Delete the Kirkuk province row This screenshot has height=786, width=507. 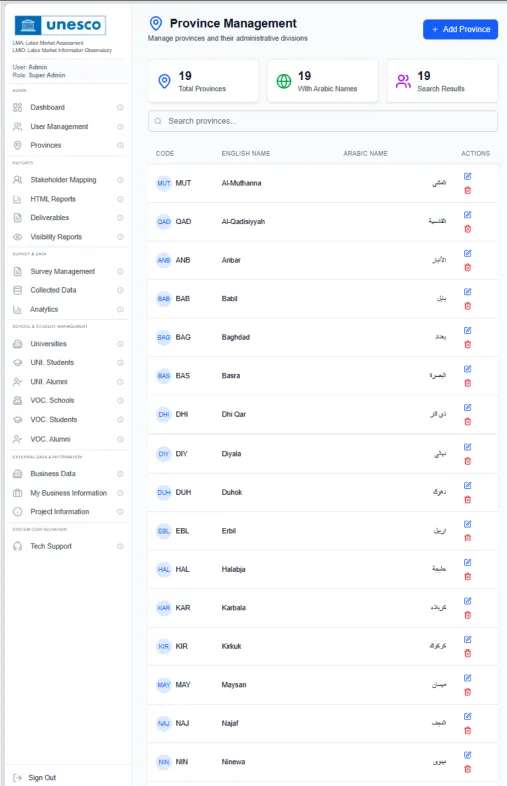[x=467, y=653]
